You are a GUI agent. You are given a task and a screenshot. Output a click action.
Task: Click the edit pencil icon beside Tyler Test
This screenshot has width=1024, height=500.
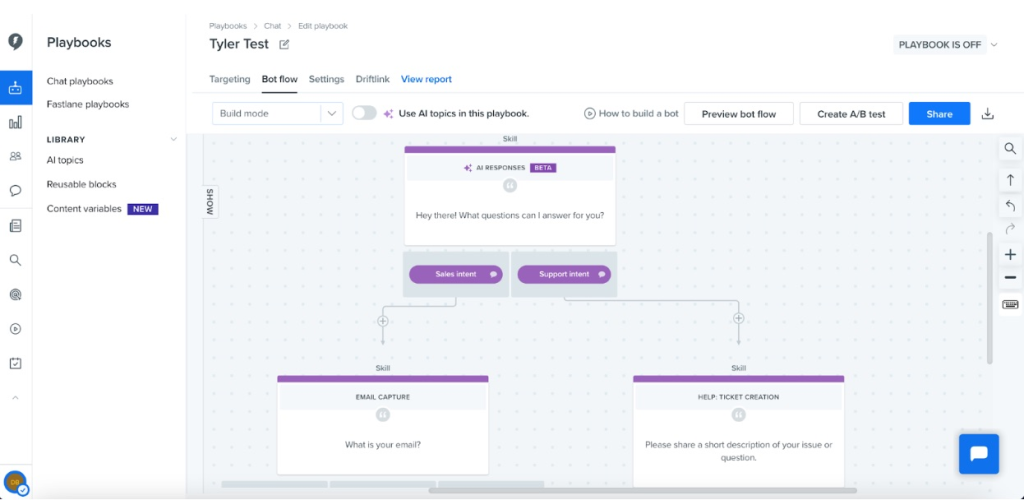[285, 44]
